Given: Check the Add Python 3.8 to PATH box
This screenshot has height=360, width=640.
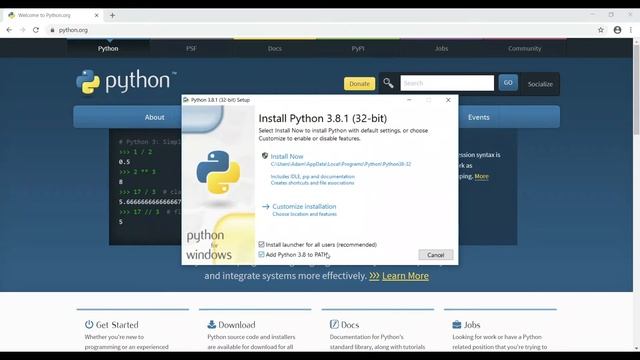Looking at the screenshot, I should [x=261, y=254].
